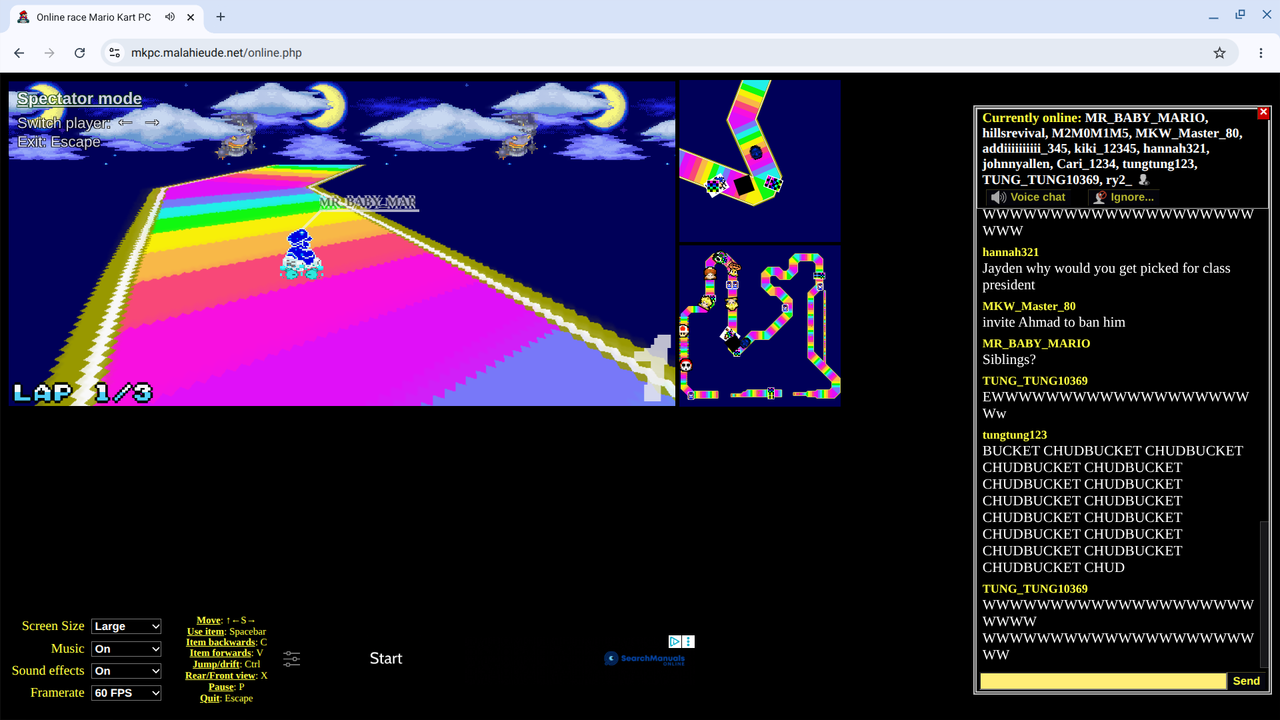
Task: Click the LAP 1/3 counter
Action: click(x=83, y=392)
